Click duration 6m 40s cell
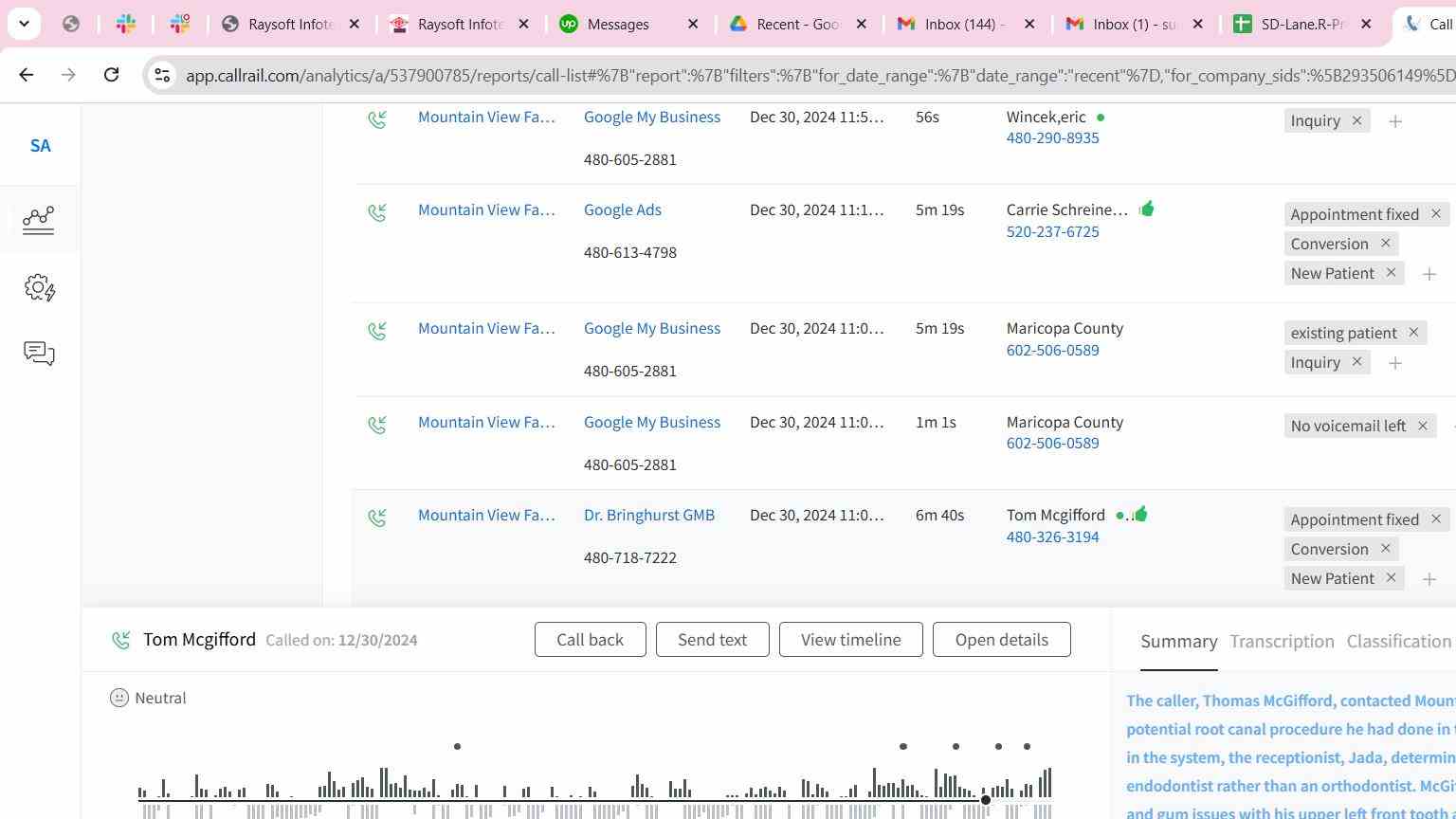Viewport: 1456px width, 819px height. point(939,516)
